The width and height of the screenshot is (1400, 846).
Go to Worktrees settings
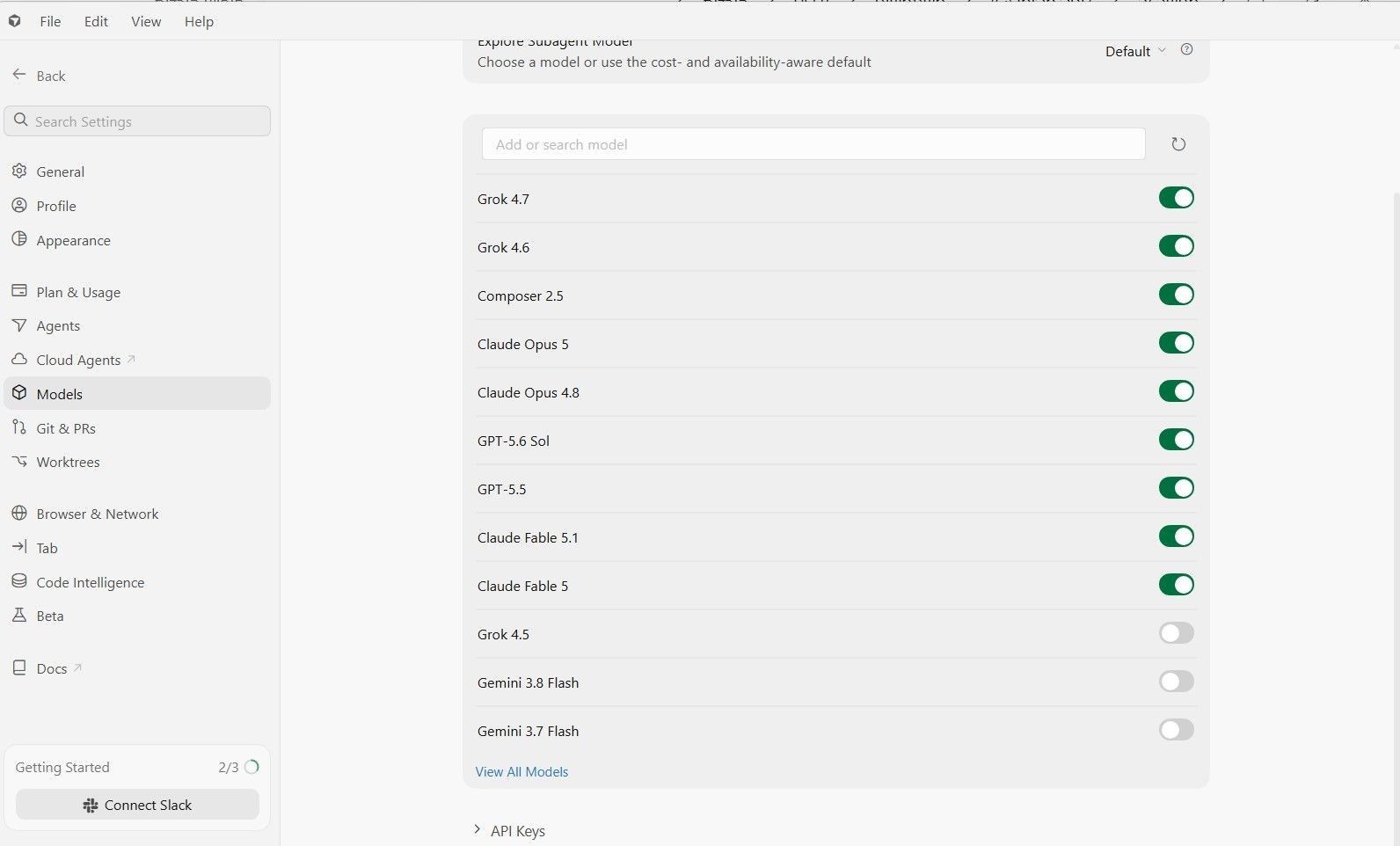pyautogui.click(x=137, y=462)
